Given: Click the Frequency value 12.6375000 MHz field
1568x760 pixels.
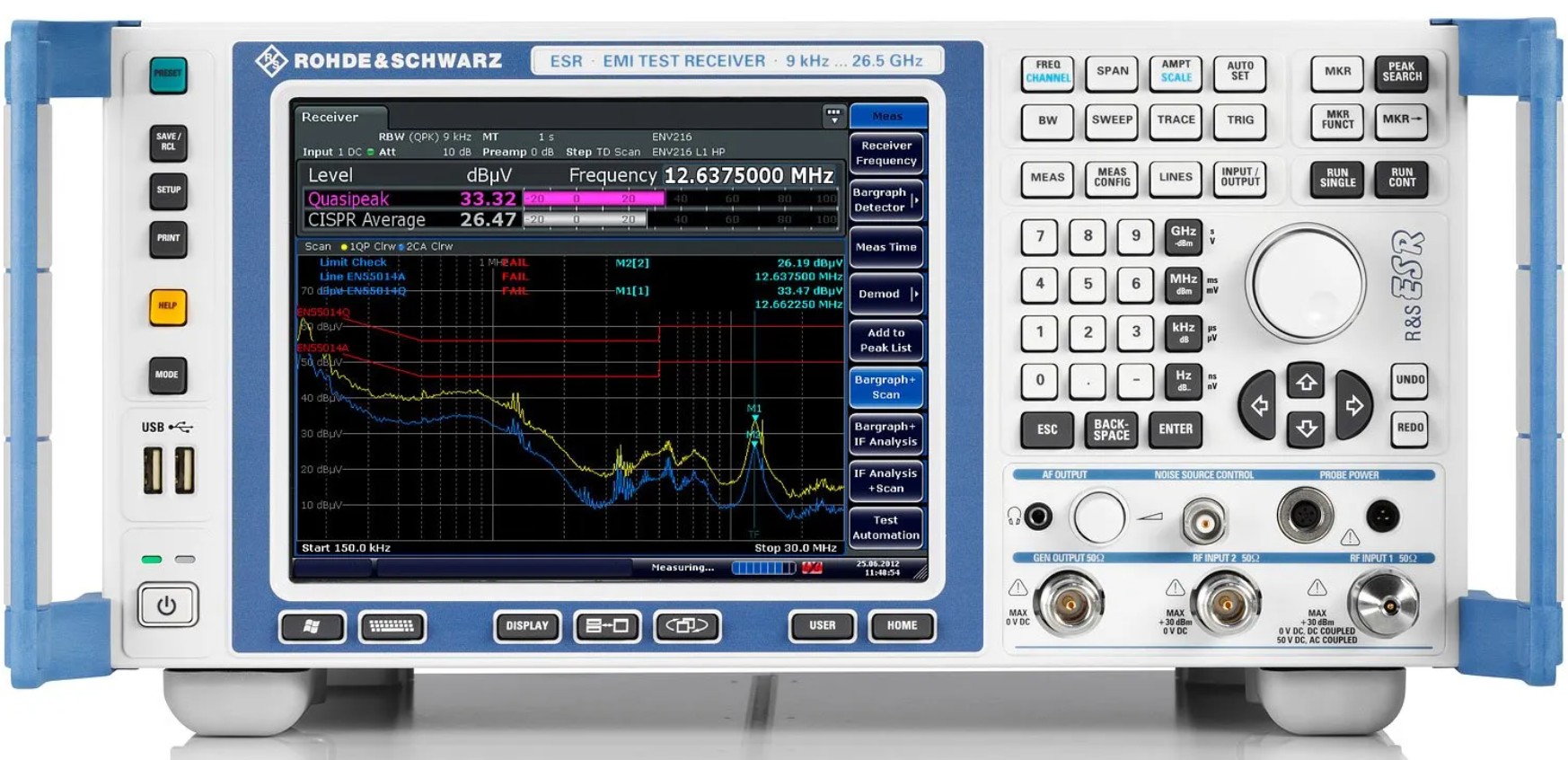Looking at the screenshot, I should [x=750, y=175].
